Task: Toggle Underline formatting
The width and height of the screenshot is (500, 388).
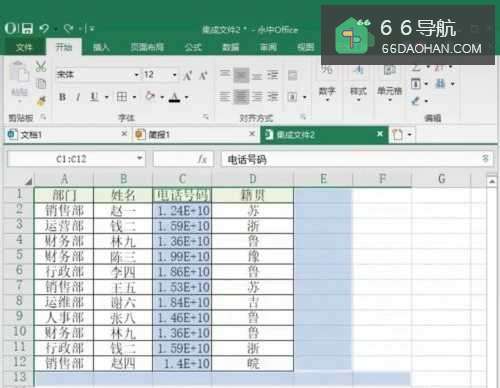Action: pos(94,97)
